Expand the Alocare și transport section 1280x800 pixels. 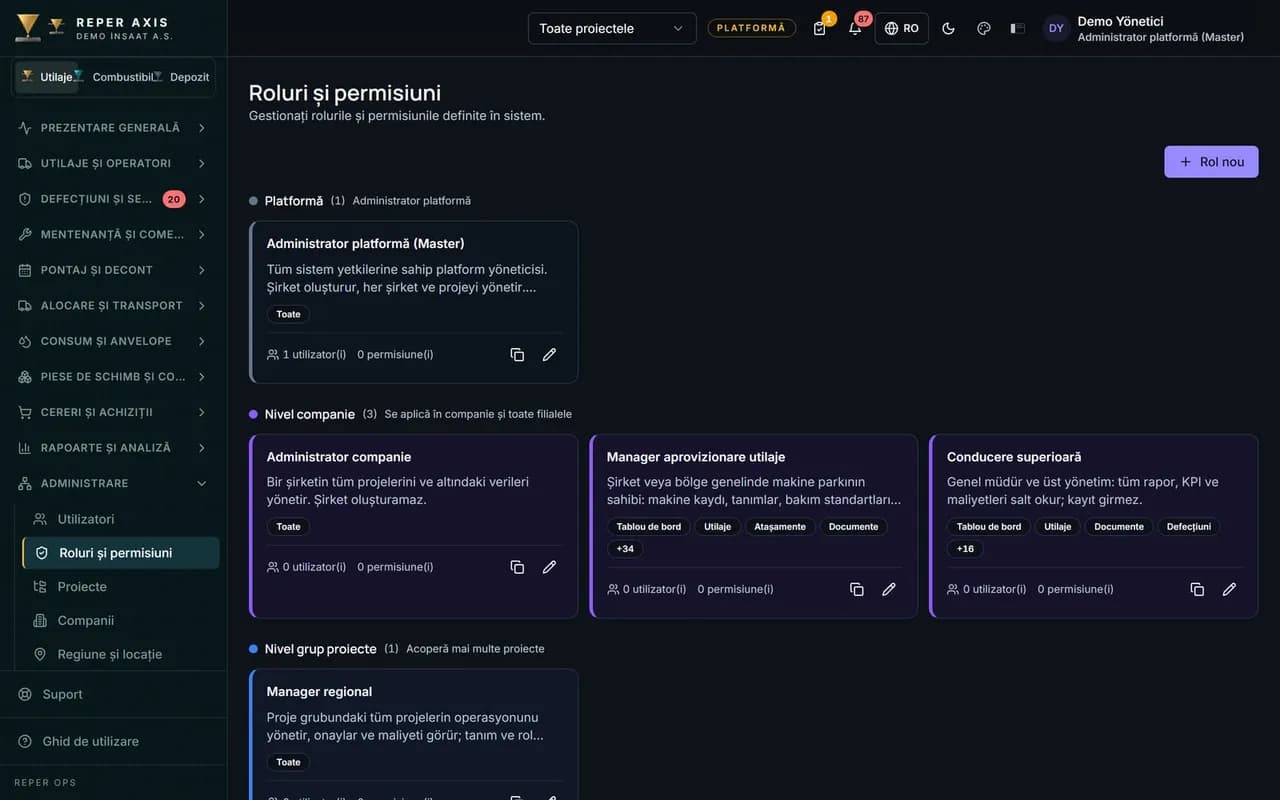pyautogui.click(x=113, y=305)
